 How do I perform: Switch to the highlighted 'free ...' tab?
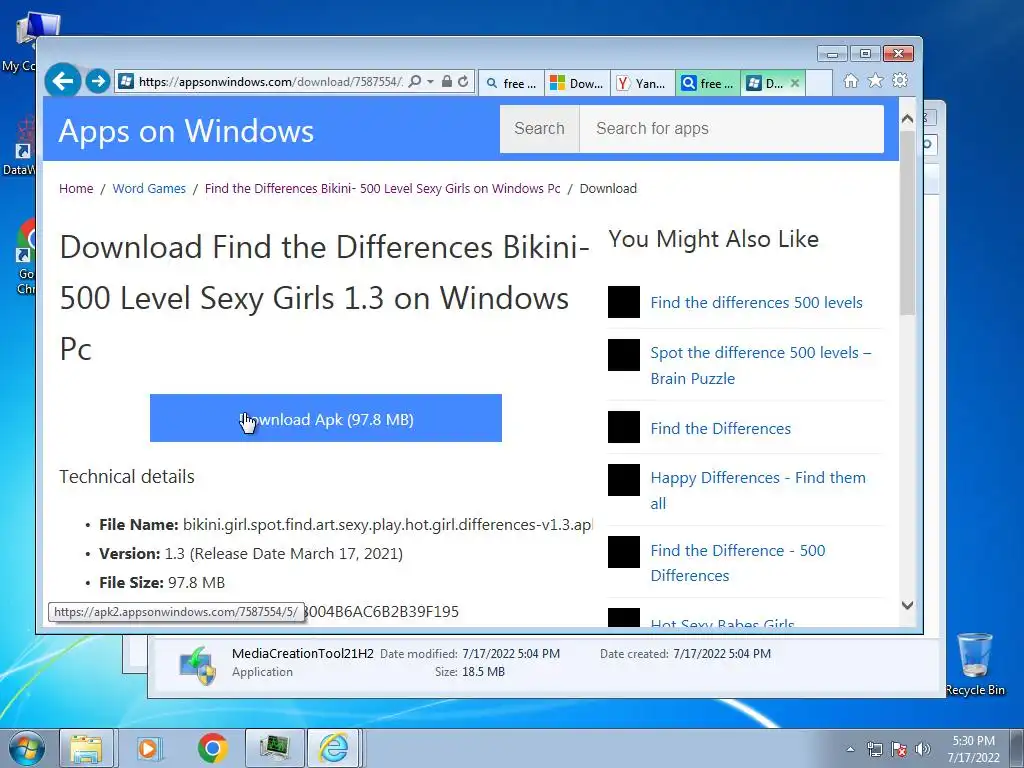(708, 83)
